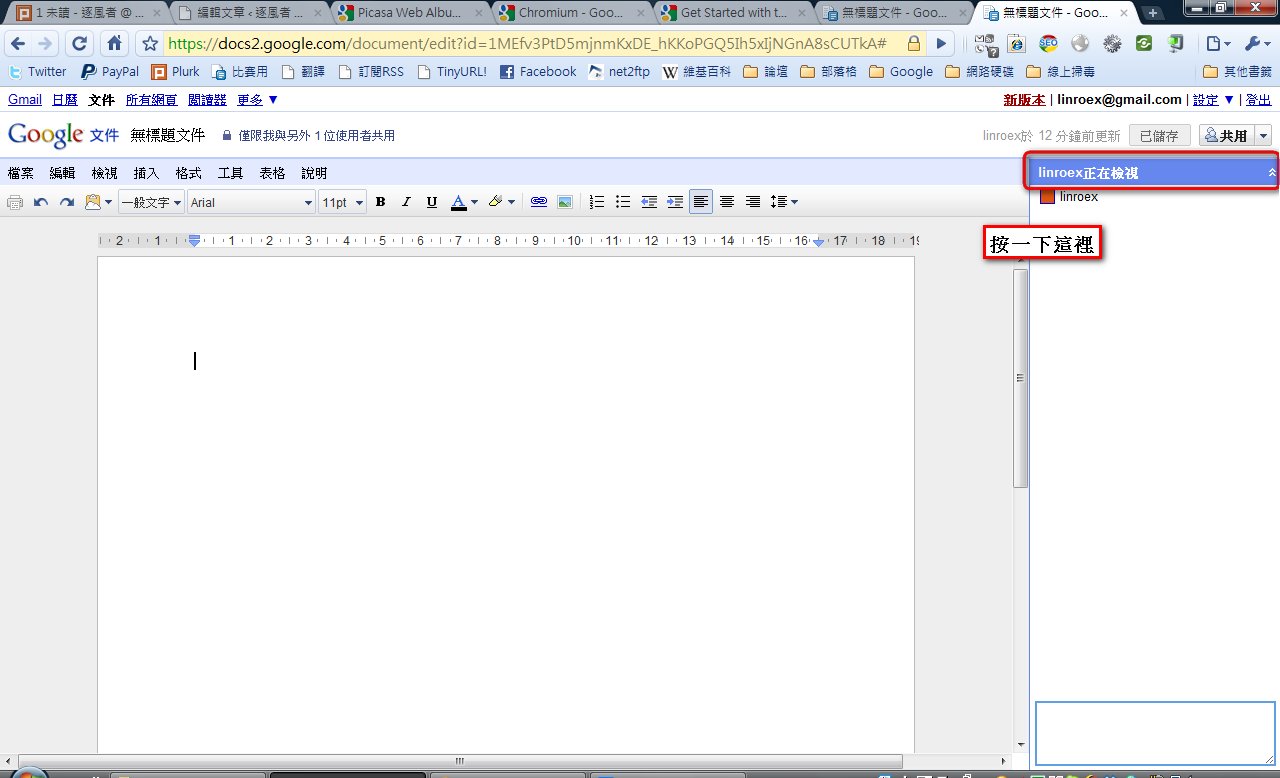Click the 登出 sign out link
Viewport: 1280px width, 778px height.
click(1258, 100)
